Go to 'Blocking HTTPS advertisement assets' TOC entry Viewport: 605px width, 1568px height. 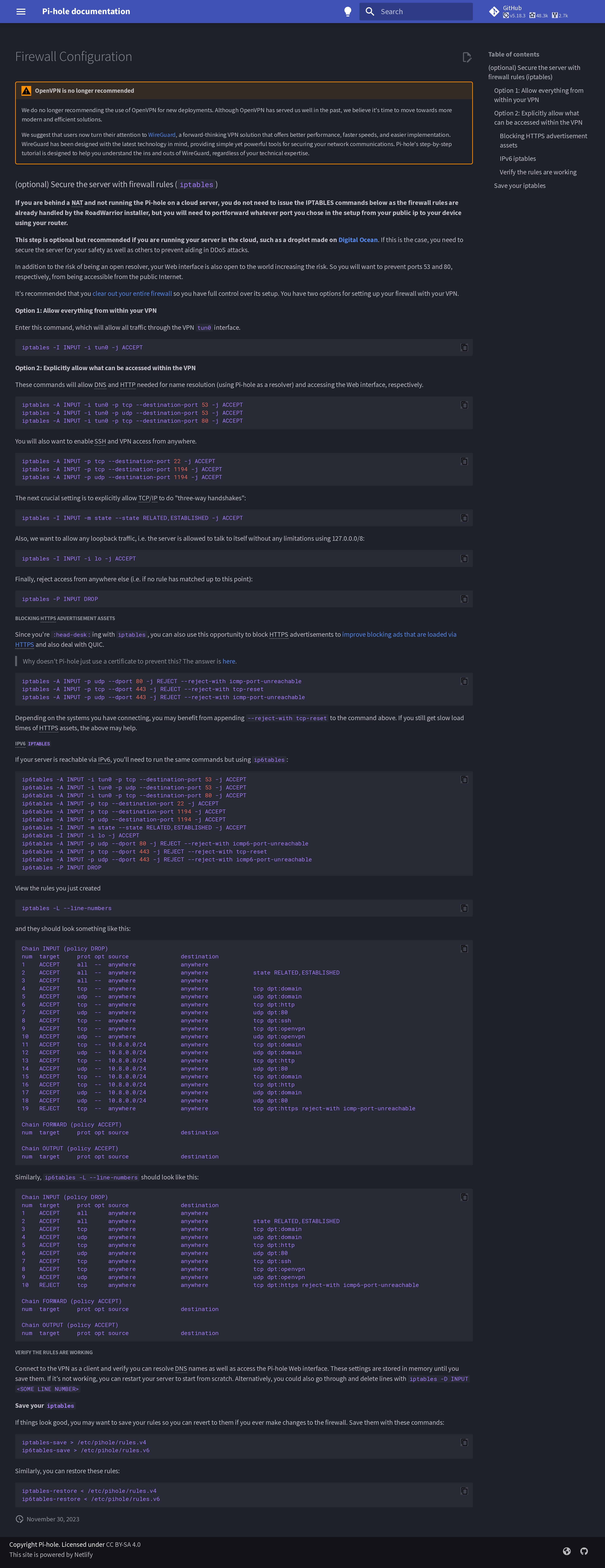(544, 141)
